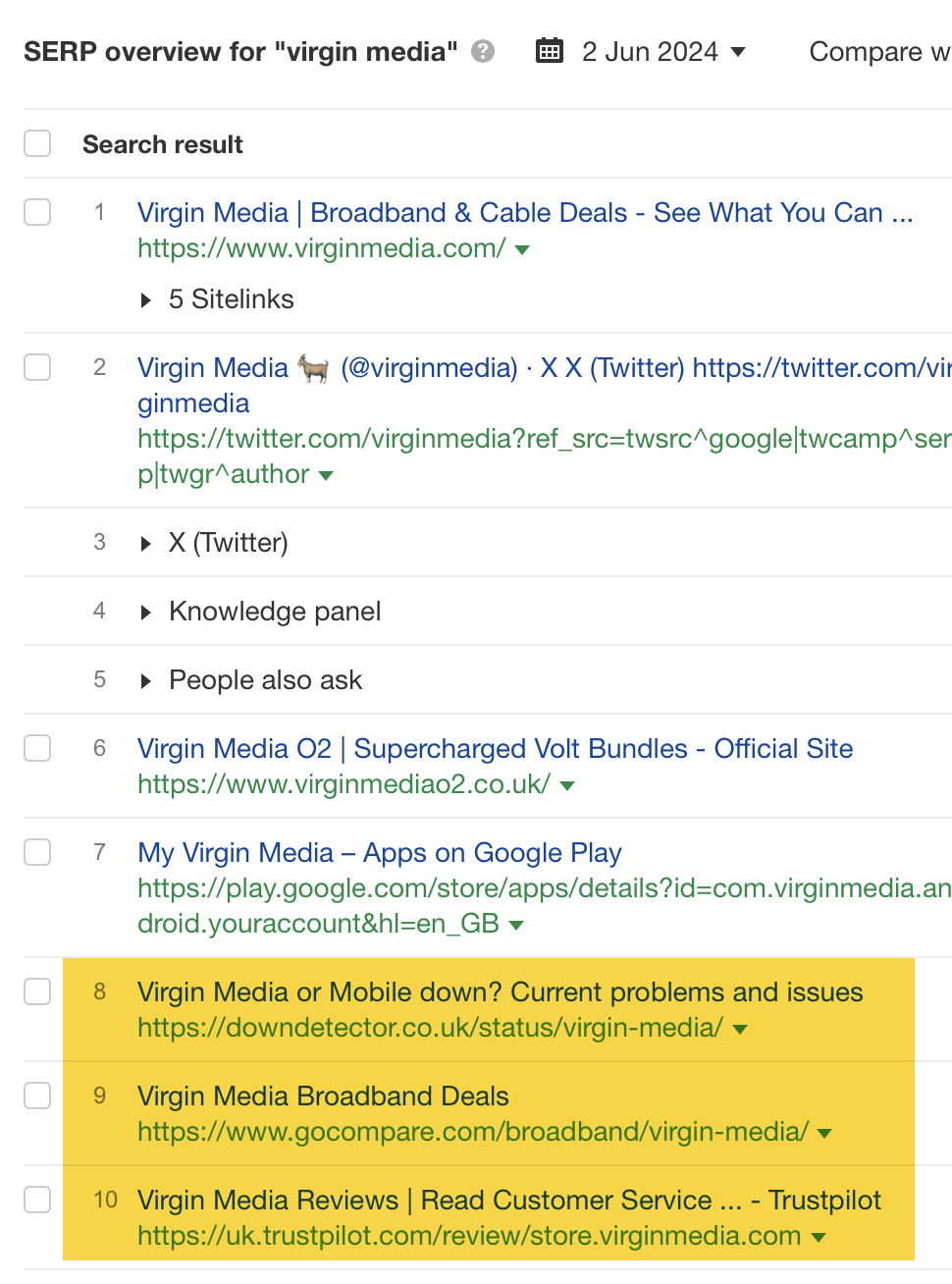Select the checkbox for the Downdetector result

pyautogui.click(x=36, y=991)
